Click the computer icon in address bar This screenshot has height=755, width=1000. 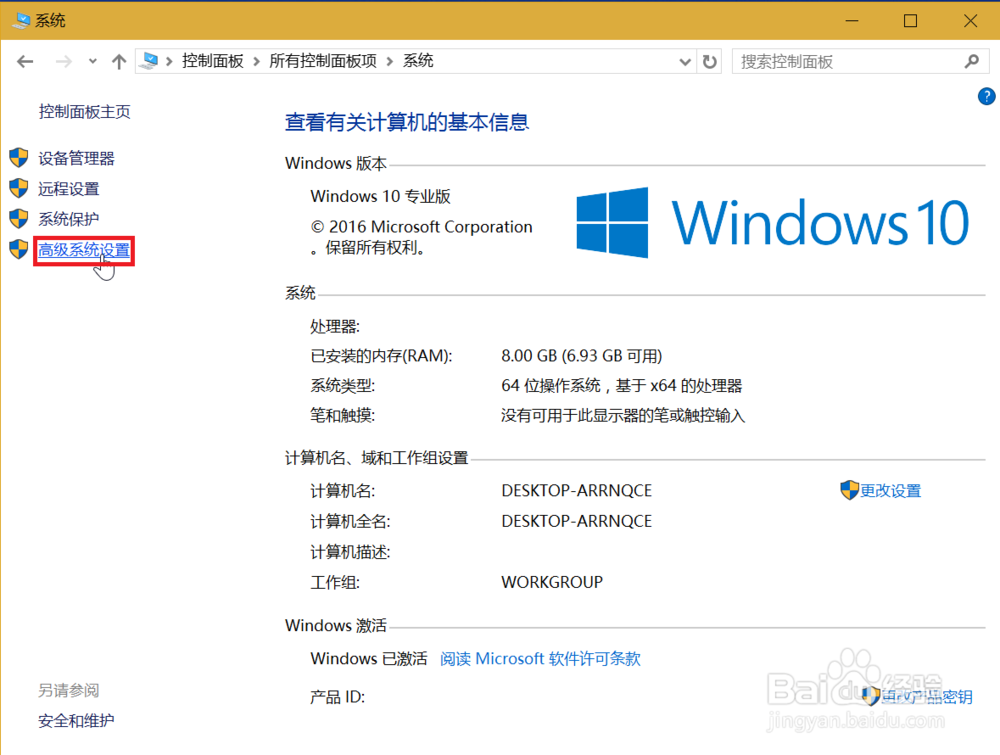click(x=149, y=61)
